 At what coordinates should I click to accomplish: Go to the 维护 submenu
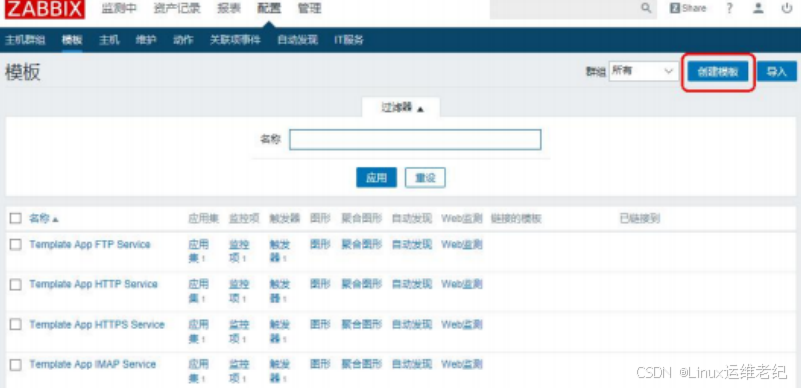click(x=146, y=40)
